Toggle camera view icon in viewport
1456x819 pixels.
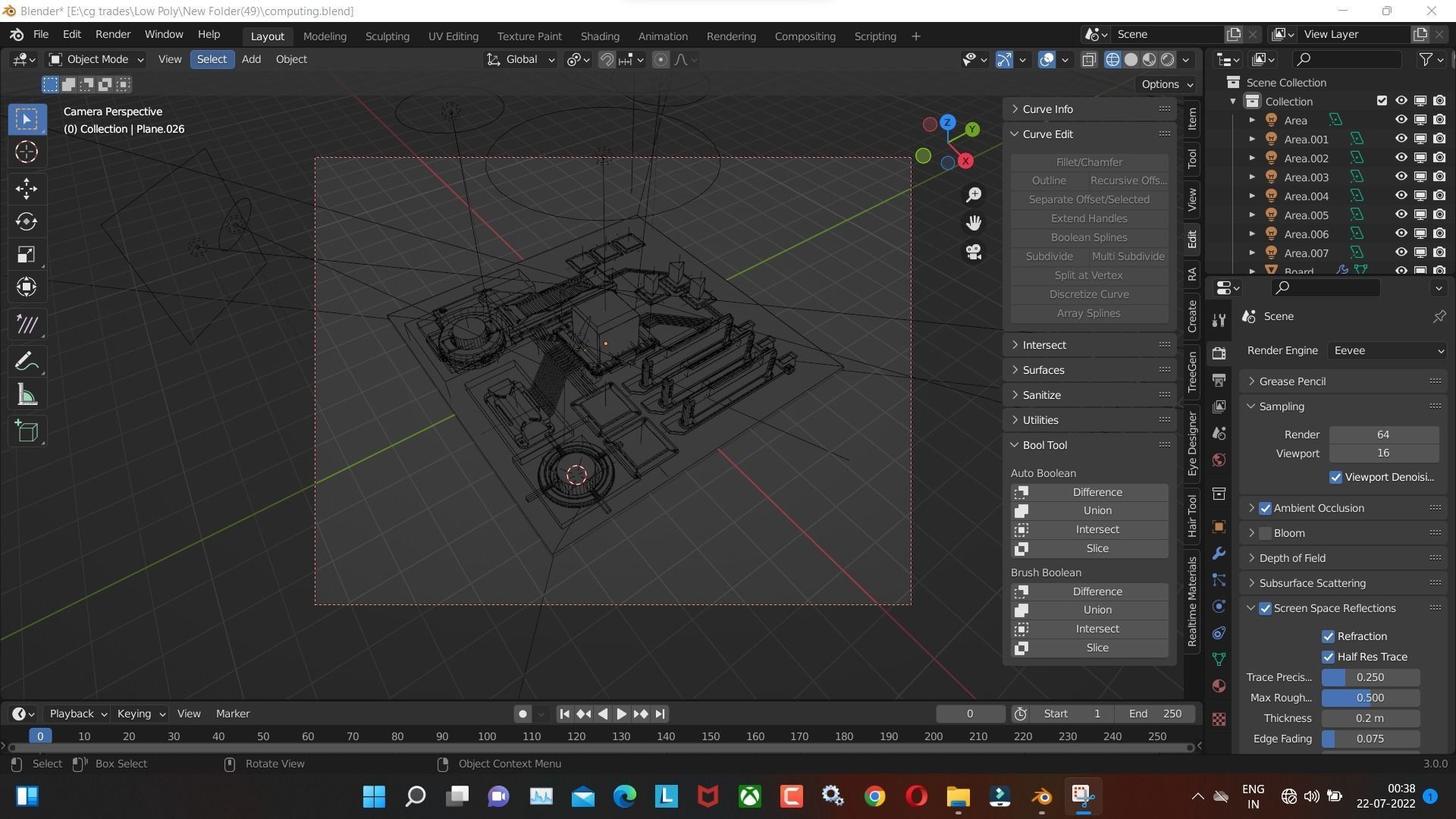974,252
